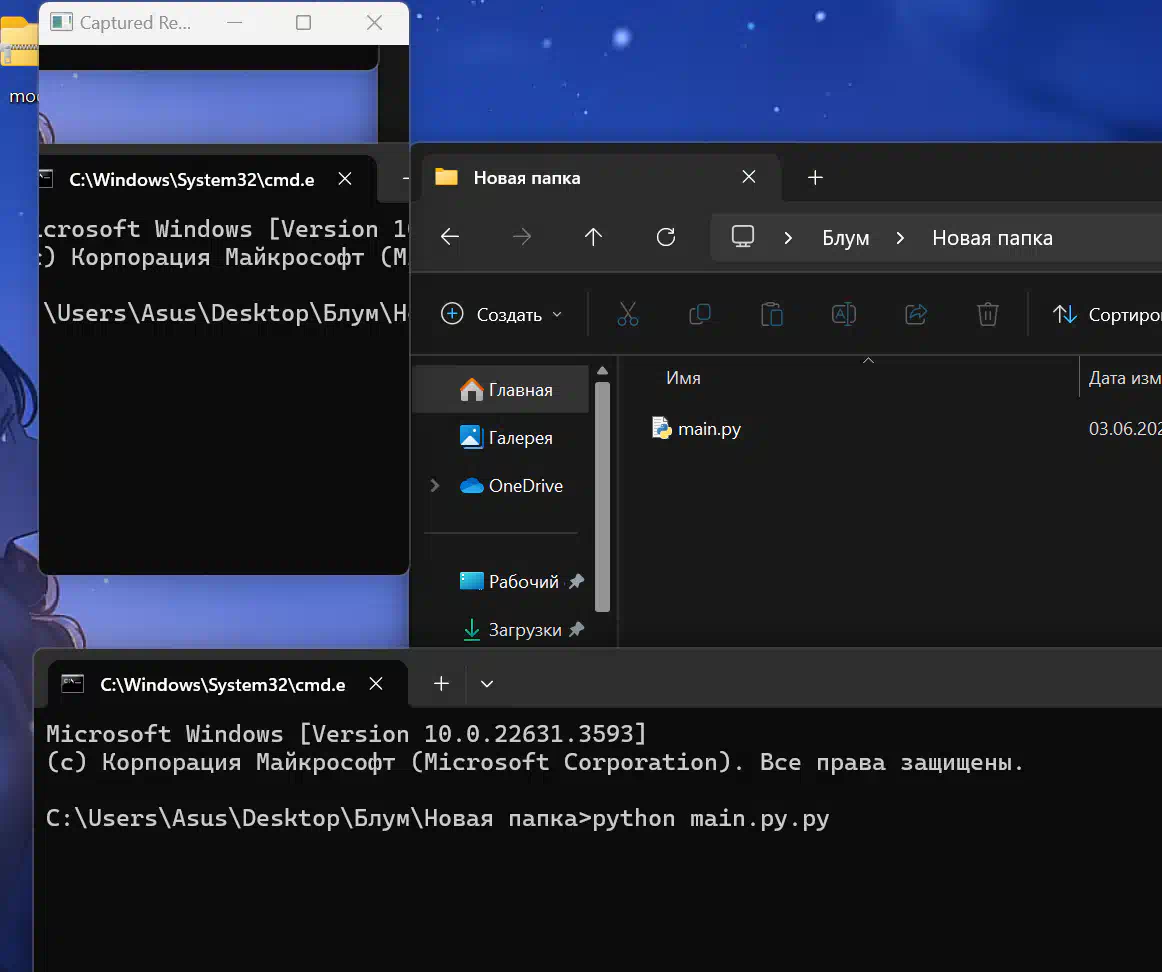Click the Paste clipboard icon in Explorer toolbar

tap(771, 314)
